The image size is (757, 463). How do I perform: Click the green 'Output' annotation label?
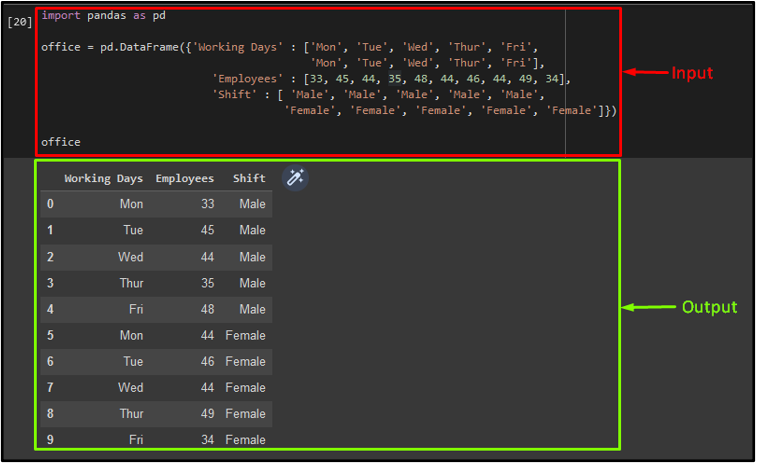(x=708, y=307)
